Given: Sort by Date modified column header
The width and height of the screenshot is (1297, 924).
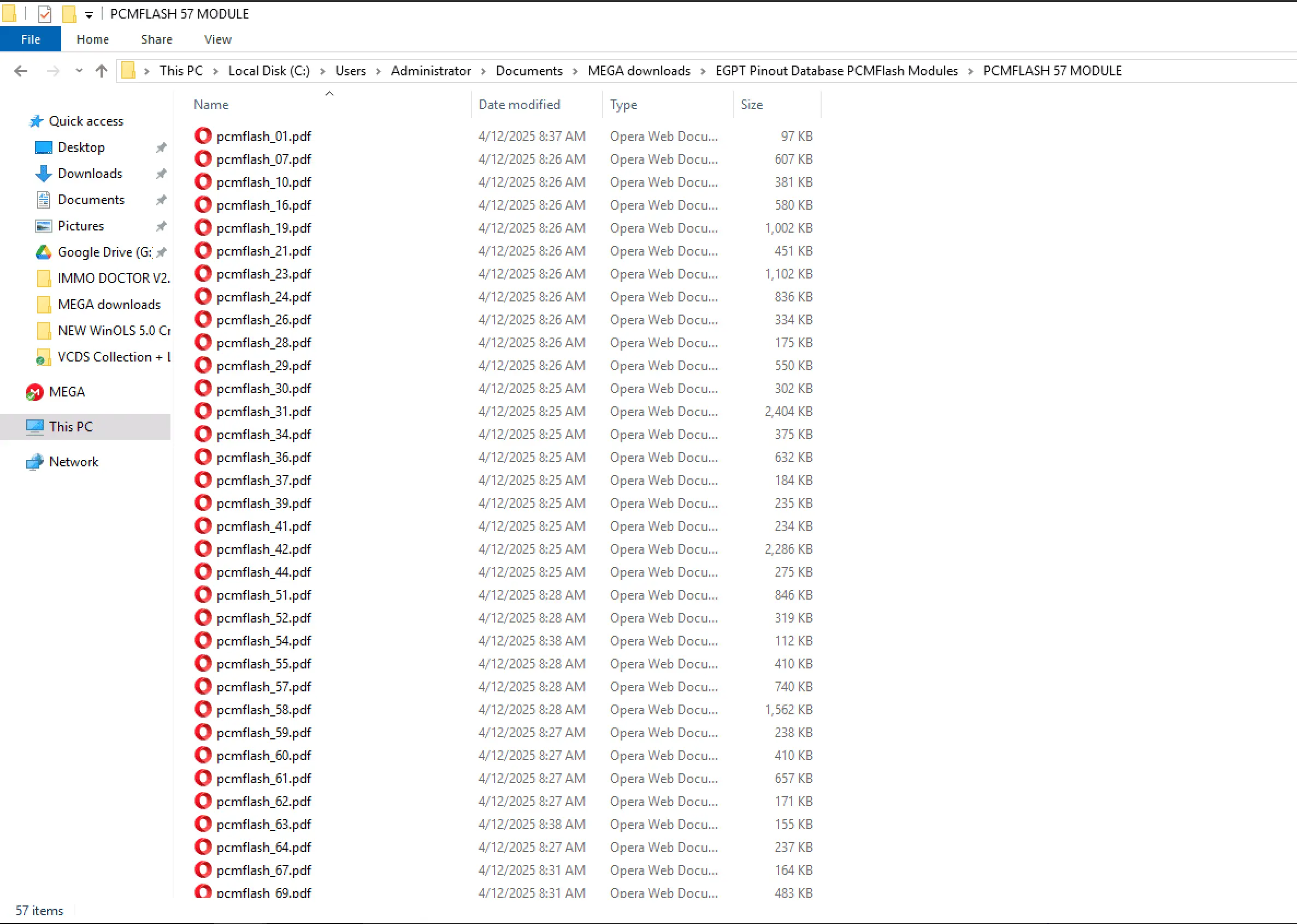Looking at the screenshot, I should pos(519,105).
